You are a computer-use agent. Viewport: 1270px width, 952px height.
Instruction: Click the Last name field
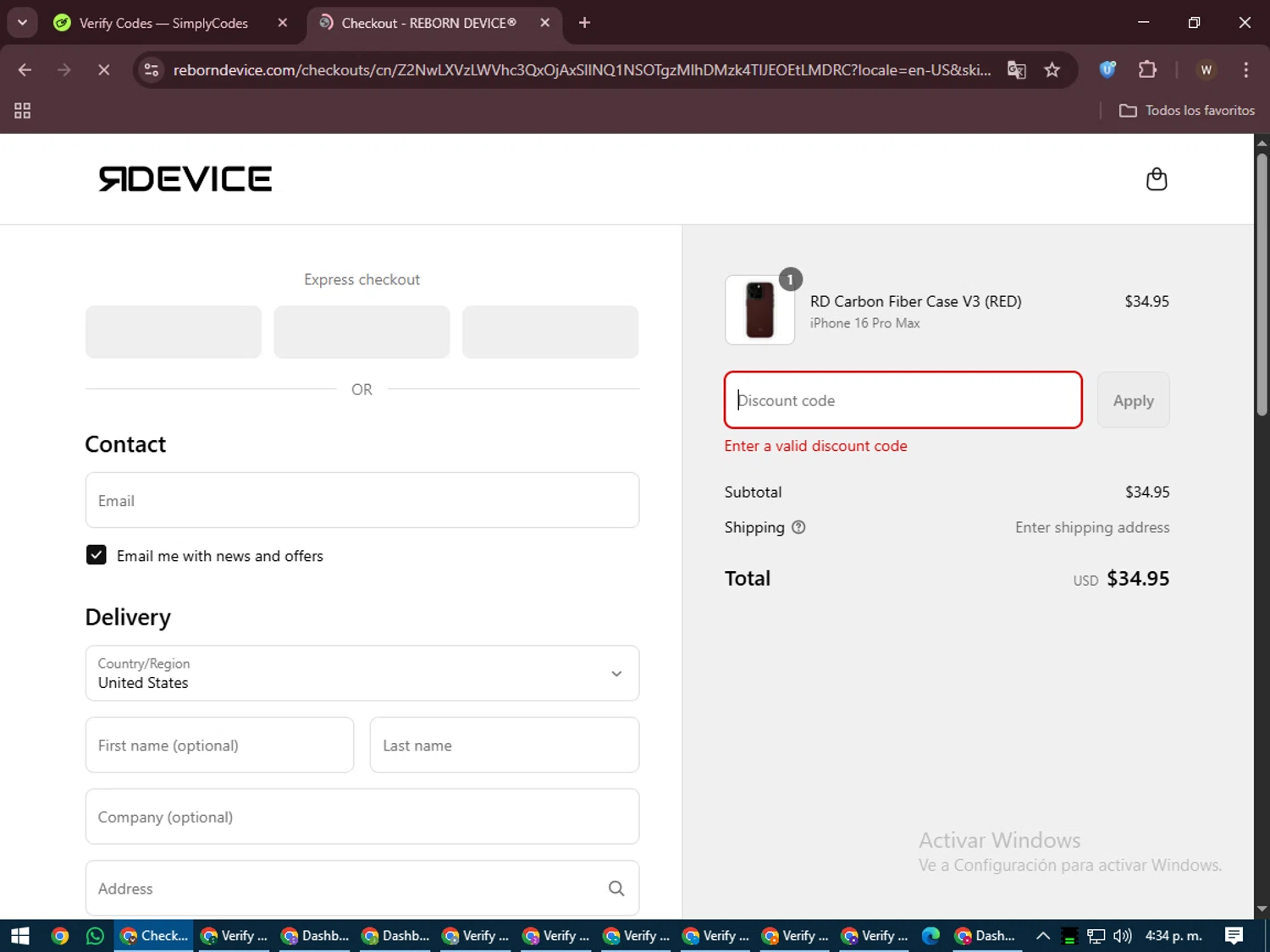(x=505, y=745)
